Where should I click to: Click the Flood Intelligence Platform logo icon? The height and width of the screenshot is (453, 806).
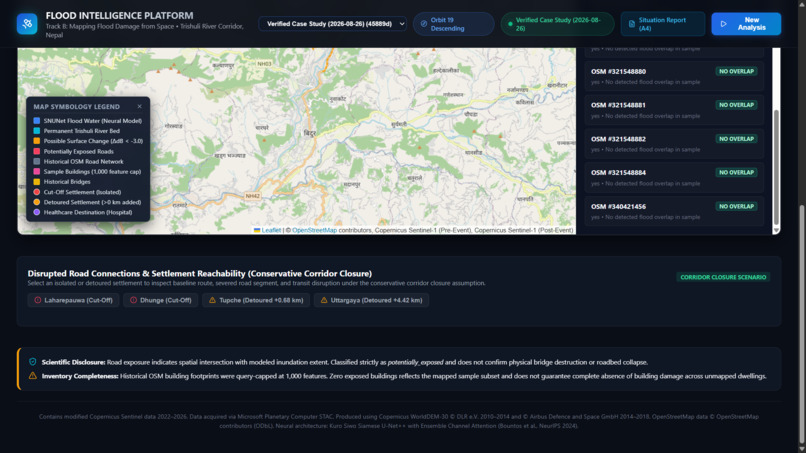click(x=27, y=24)
